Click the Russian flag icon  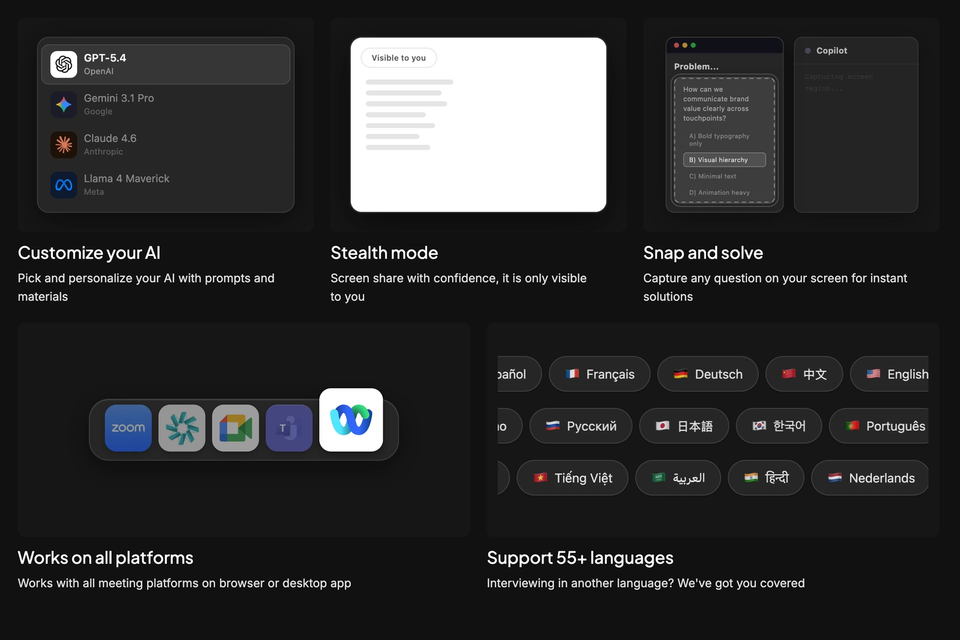click(x=553, y=426)
